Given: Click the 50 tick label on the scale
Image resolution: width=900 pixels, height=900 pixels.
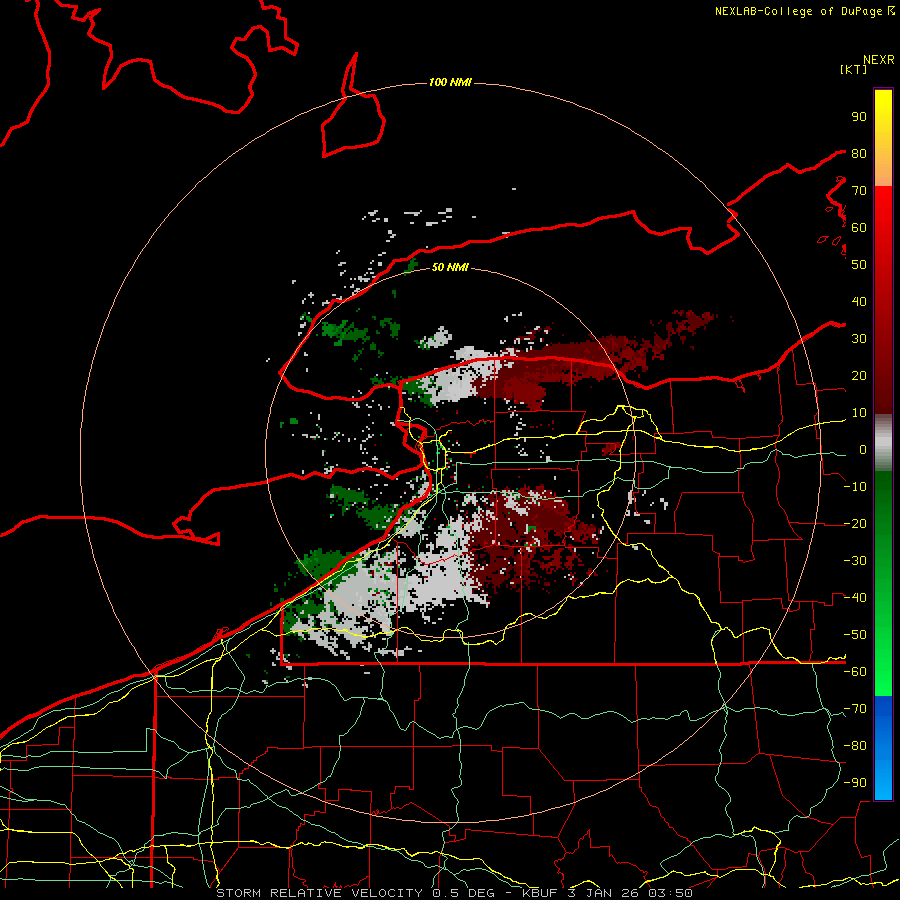Looking at the screenshot, I should 859,265.
